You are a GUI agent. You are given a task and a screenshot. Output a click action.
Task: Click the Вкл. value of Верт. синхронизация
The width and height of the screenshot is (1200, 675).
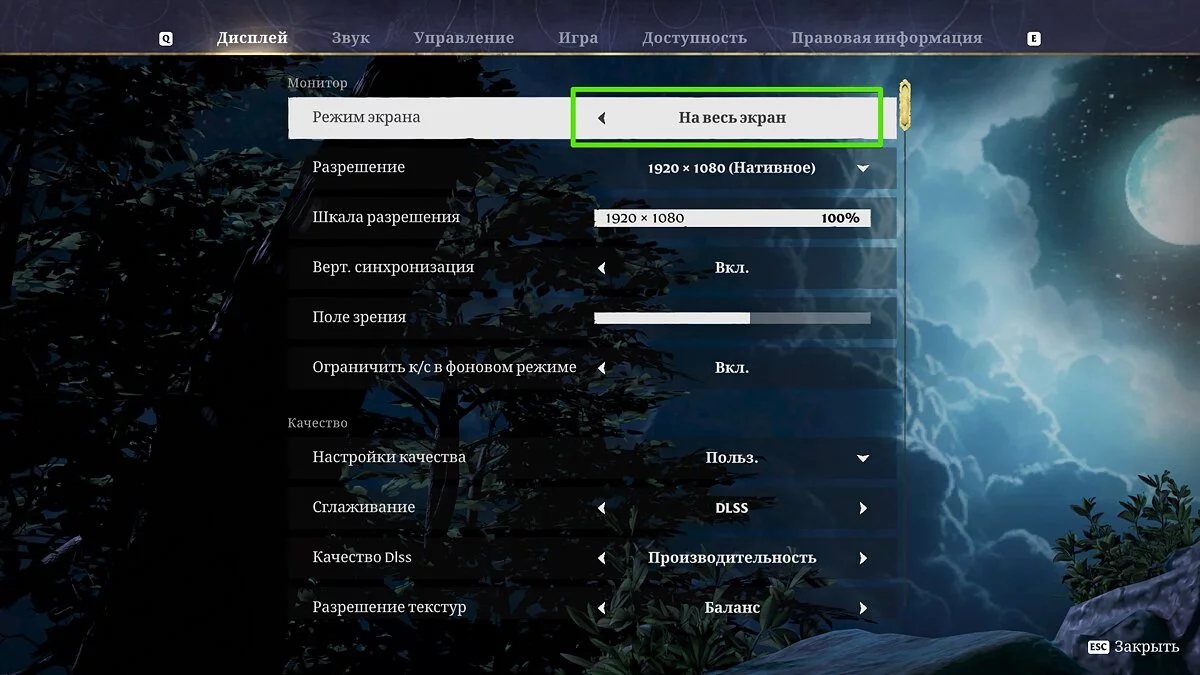732,268
